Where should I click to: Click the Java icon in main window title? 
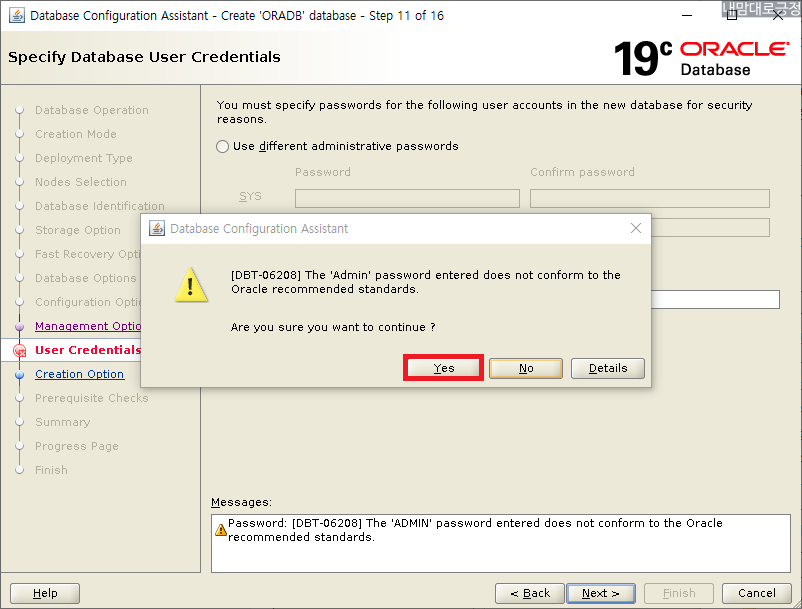(x=16, y=15)
